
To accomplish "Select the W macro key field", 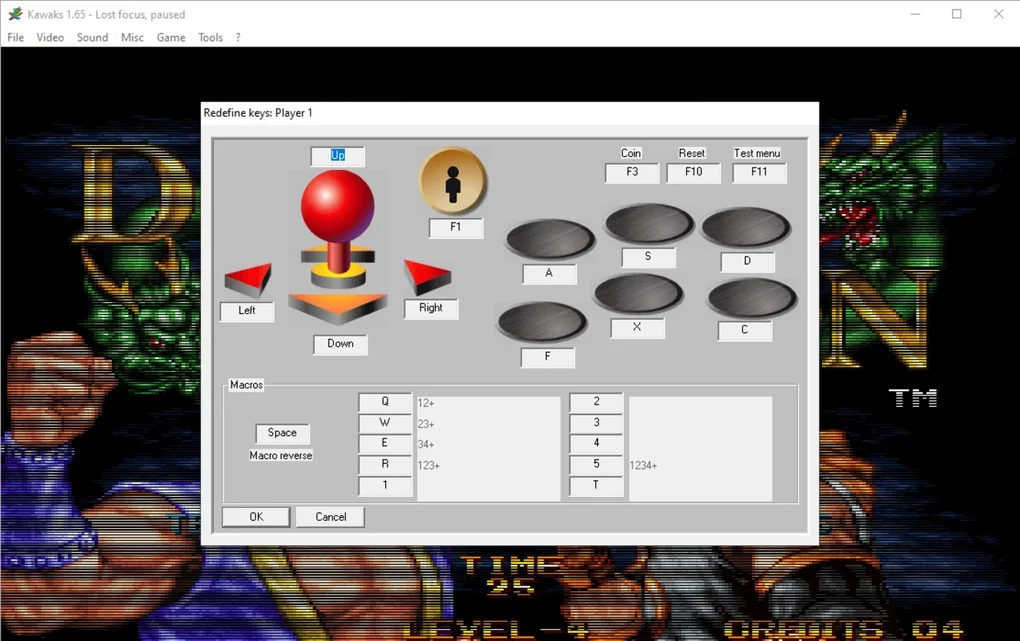I will [385, 423].
